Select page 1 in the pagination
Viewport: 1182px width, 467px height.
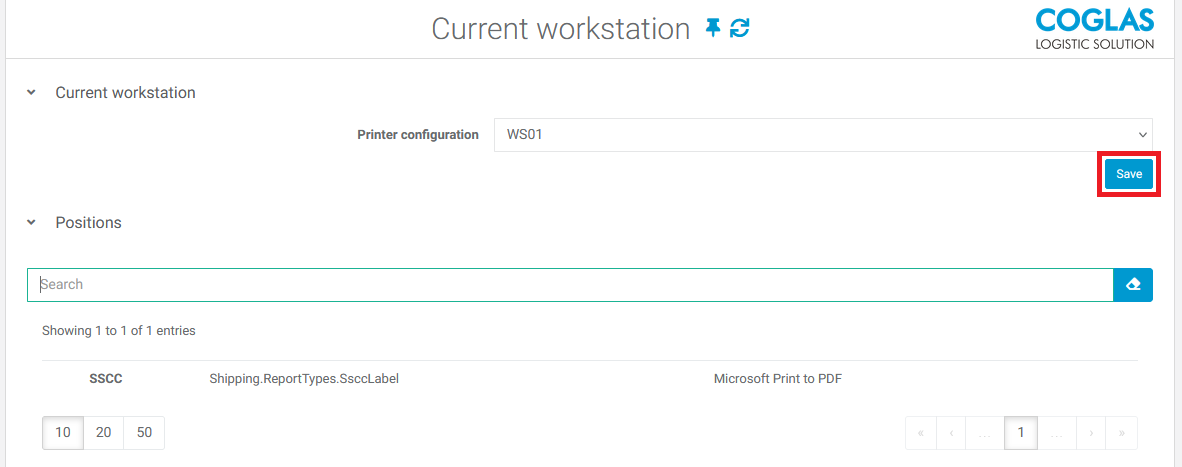pos(1021,433)
